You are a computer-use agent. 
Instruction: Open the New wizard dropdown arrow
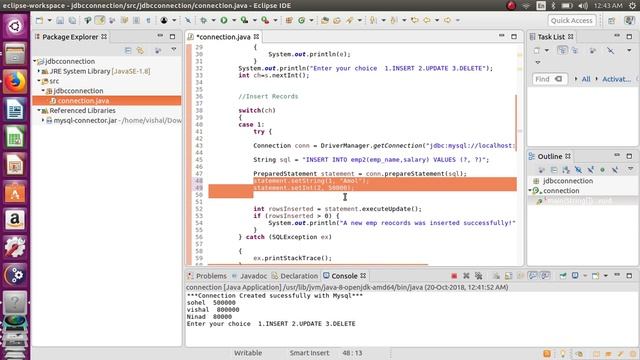pyautogui.click(x=49, y=20)
